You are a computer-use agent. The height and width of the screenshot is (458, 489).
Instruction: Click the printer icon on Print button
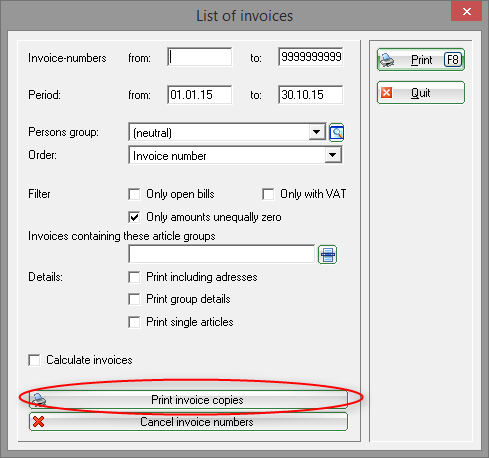tap(387, 60)
